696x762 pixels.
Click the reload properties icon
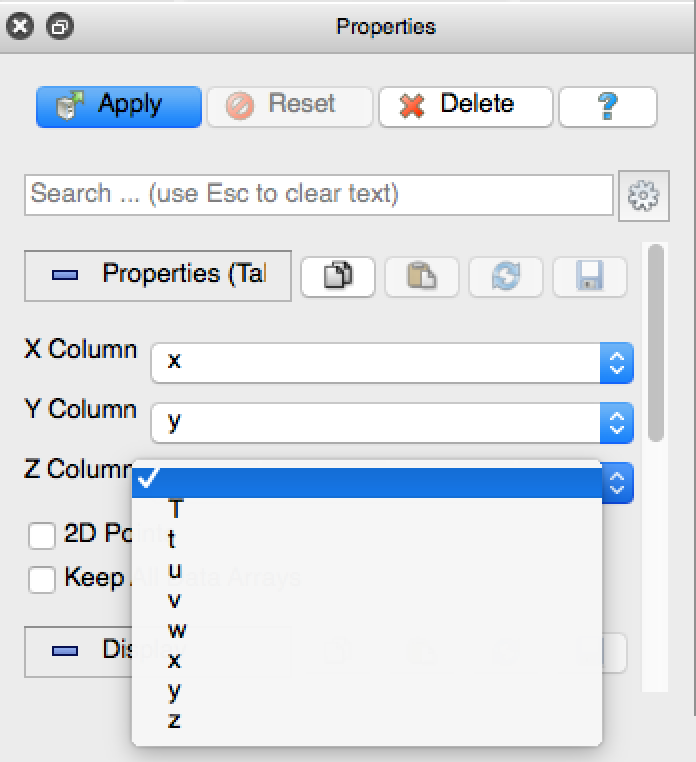505,277
